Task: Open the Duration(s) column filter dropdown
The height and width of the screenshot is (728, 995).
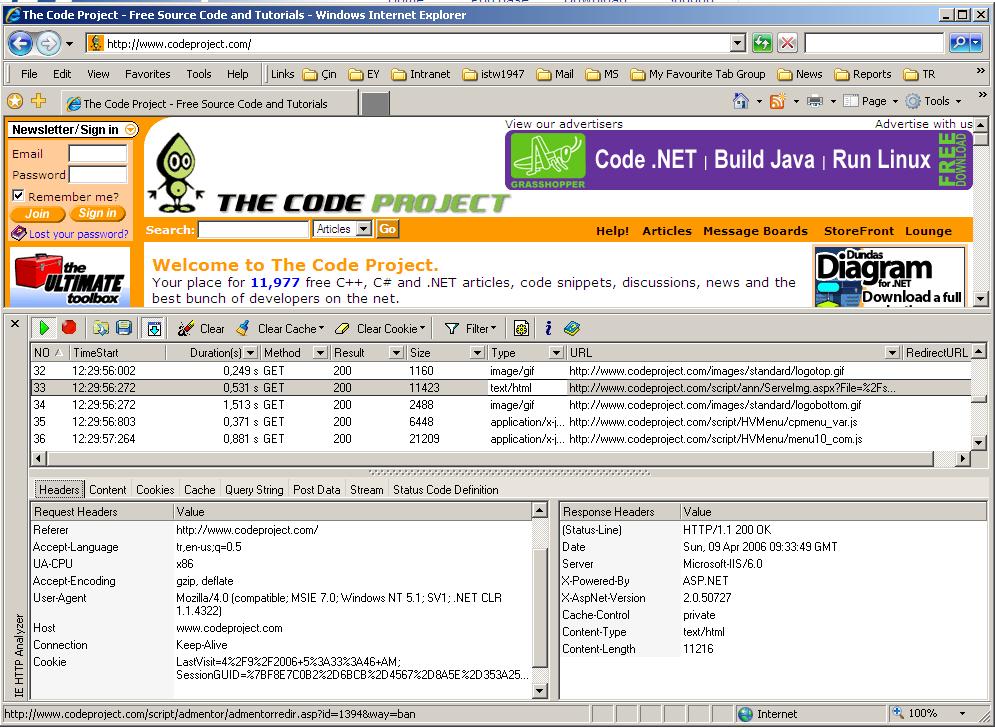Action: click(251, 353)
